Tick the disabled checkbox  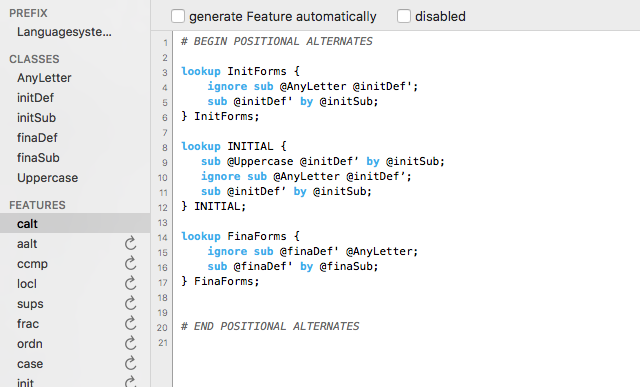point(404,16)
